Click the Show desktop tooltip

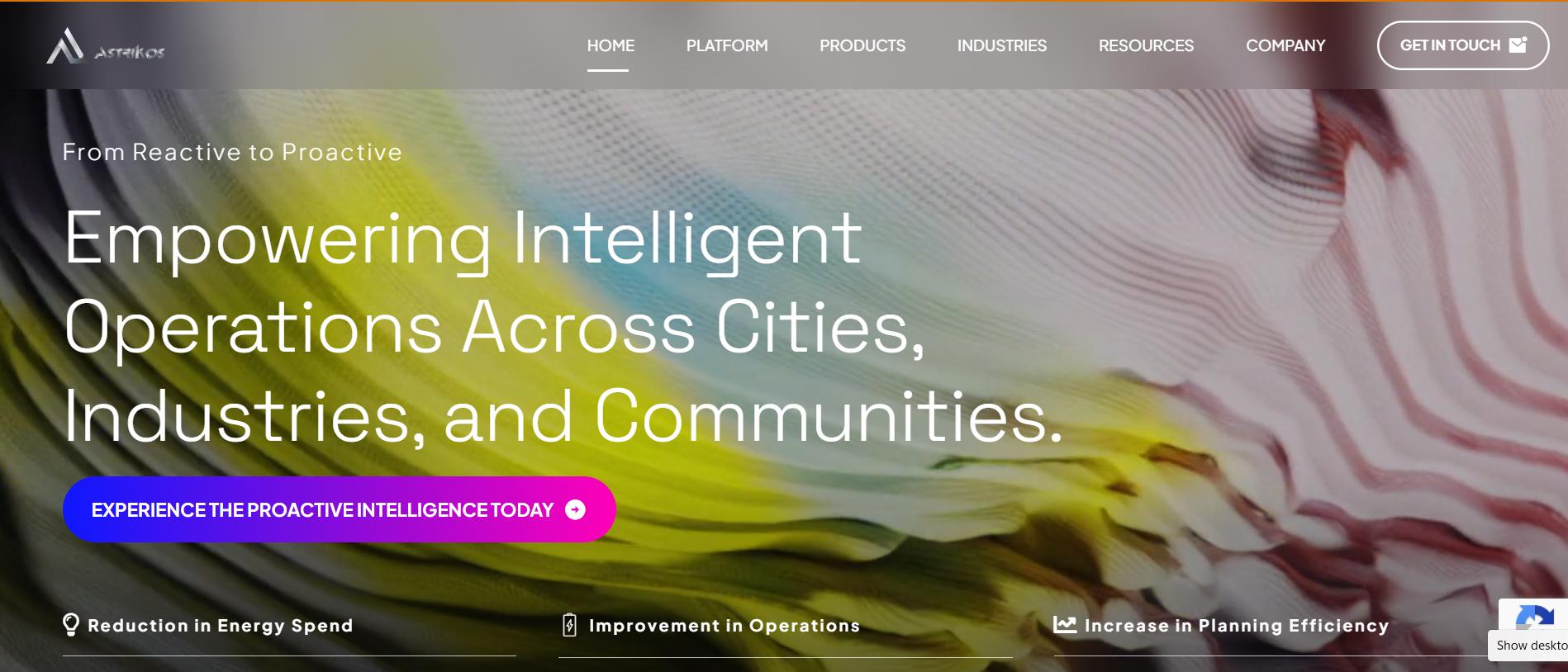(x=1528, y=646)
